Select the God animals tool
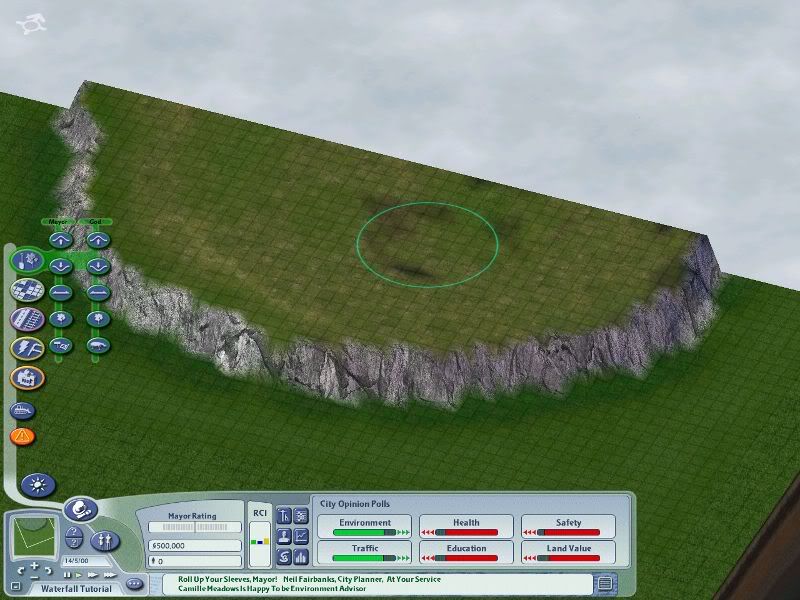This screenshot has height=600, width=800. 98,345
